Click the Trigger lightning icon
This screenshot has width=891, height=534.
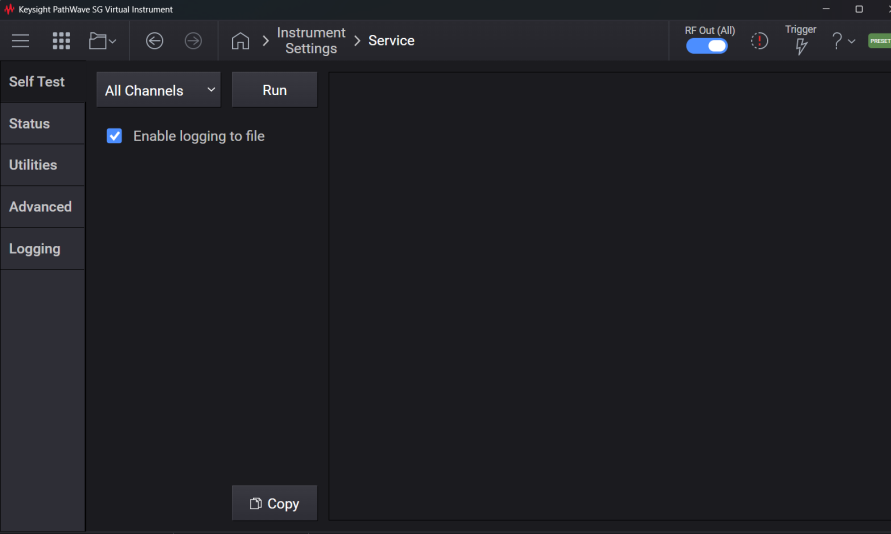(801, 46)
